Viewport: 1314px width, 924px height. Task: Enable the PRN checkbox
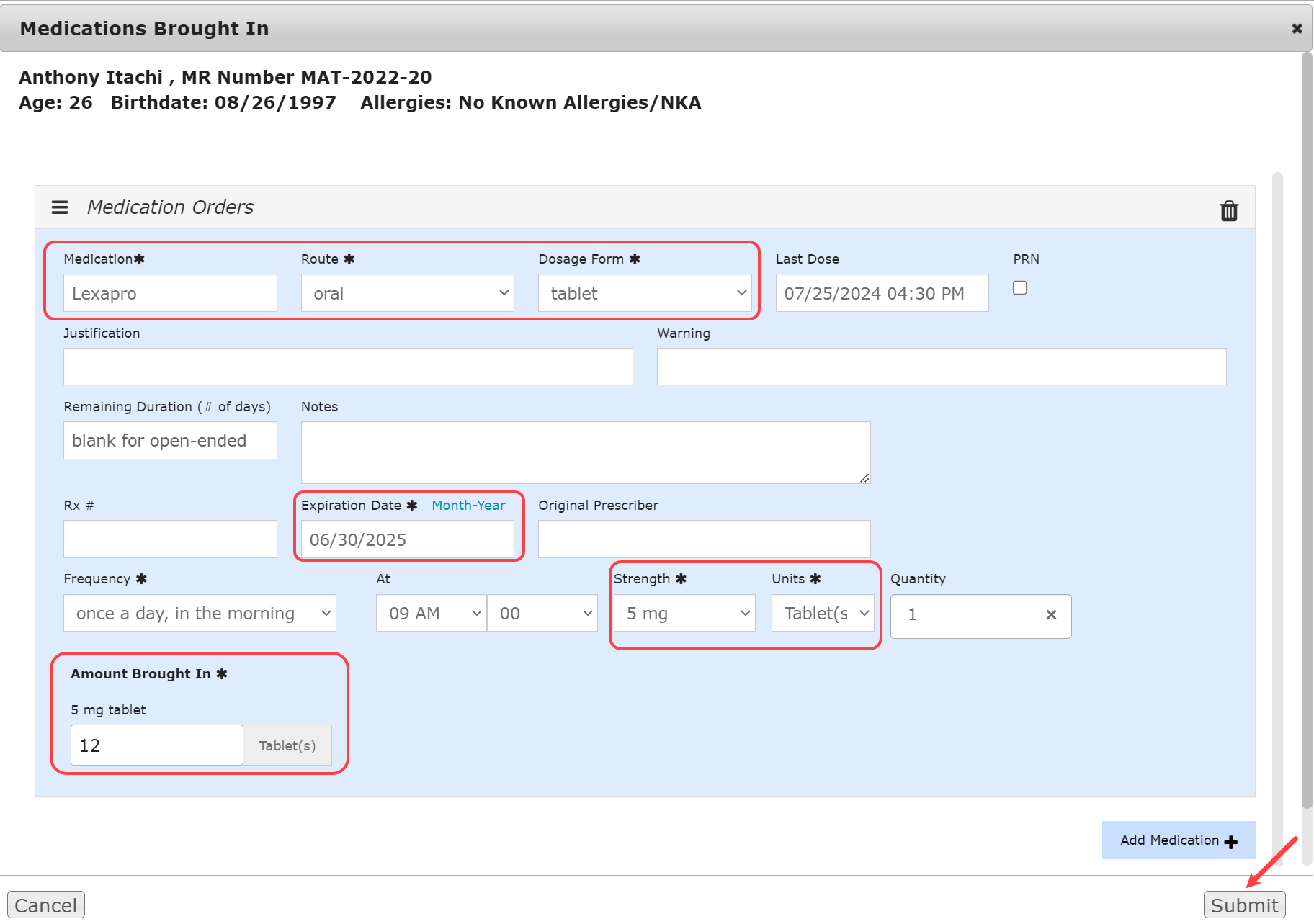1019,288
